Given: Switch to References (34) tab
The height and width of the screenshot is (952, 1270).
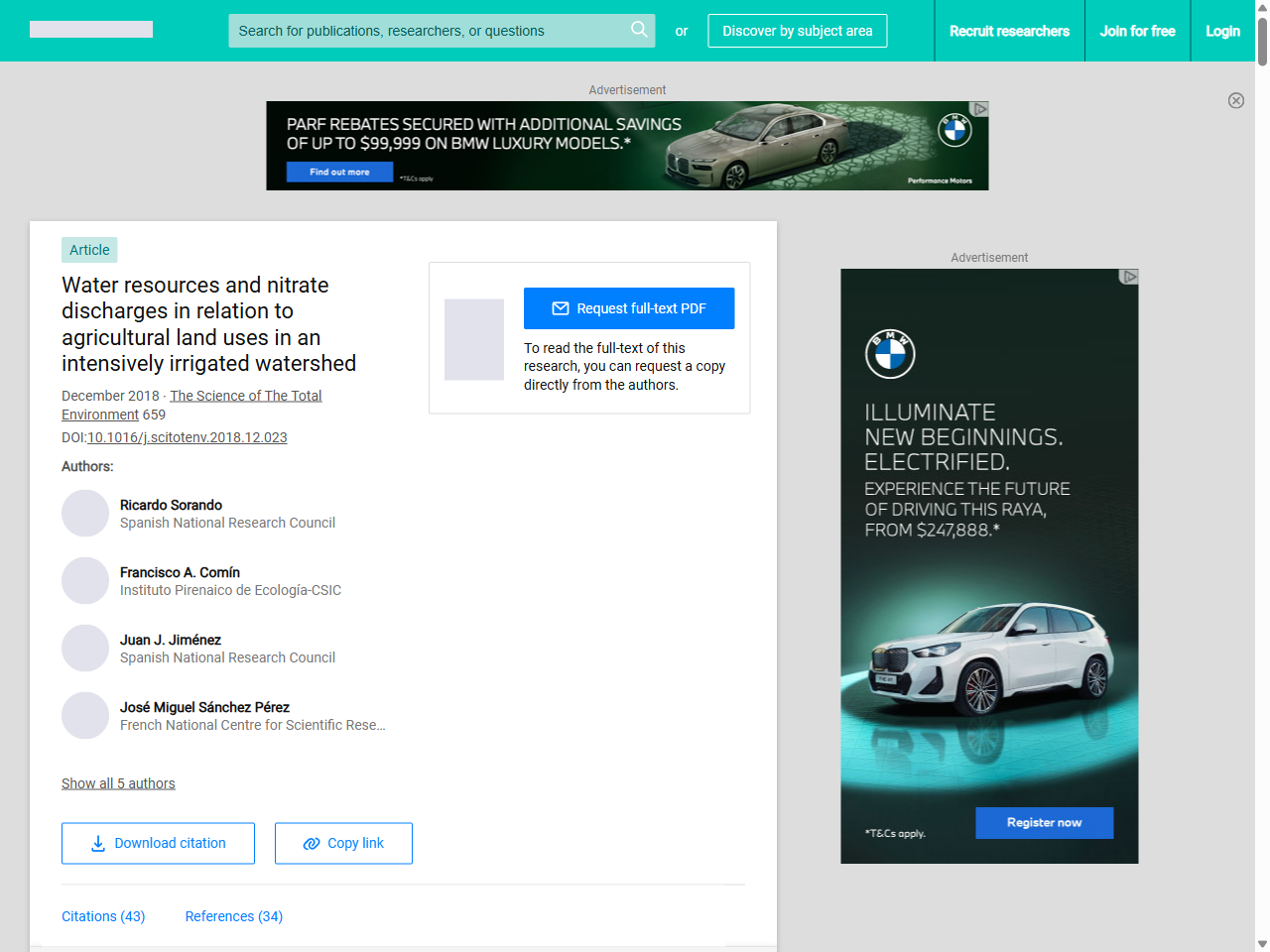Looking at the screenshot, I should pyautogui.click(x=234, y=916).
